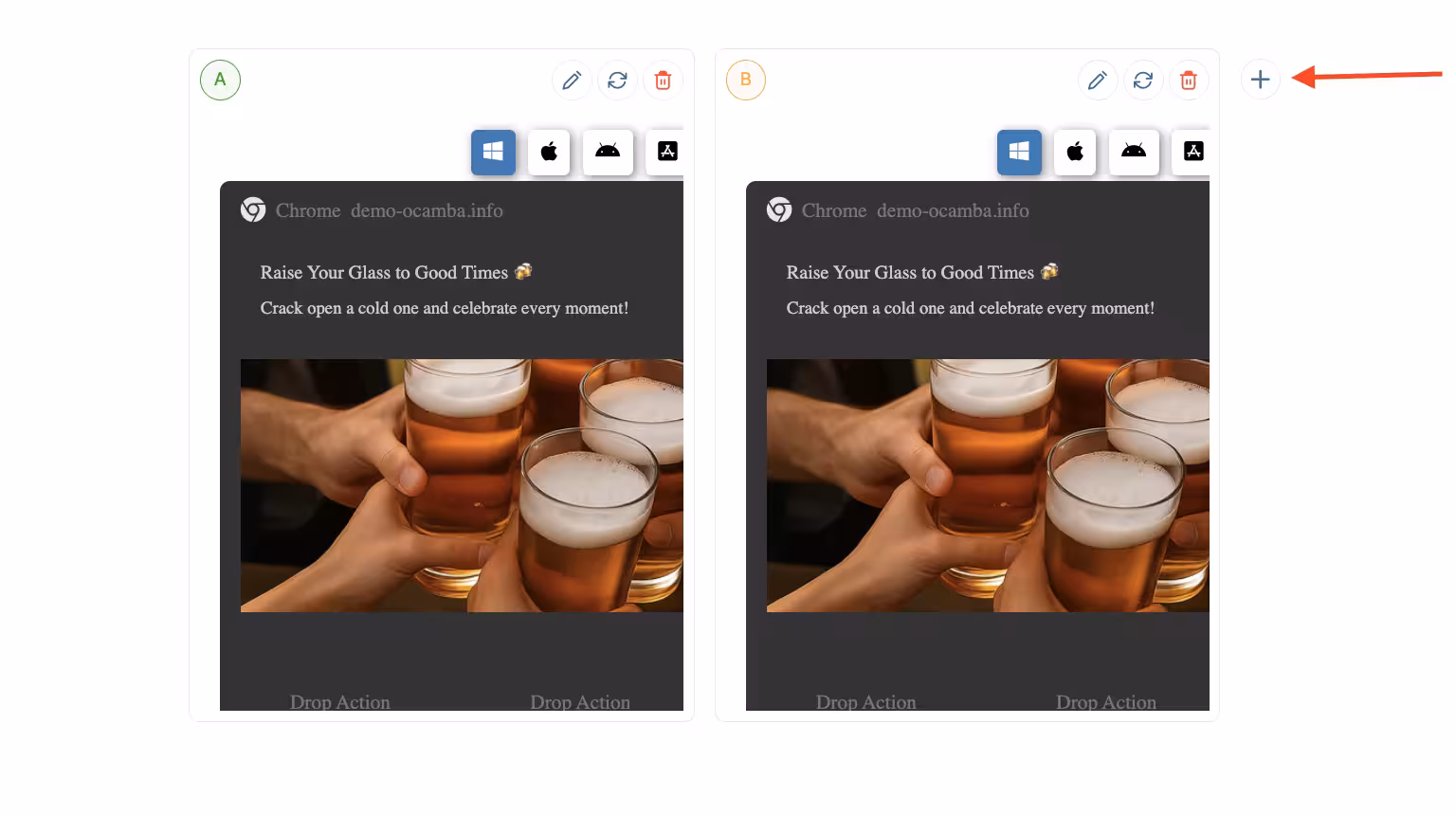Click the green A variant badge
Viewport: 1456px width, 815px height.
220,80
